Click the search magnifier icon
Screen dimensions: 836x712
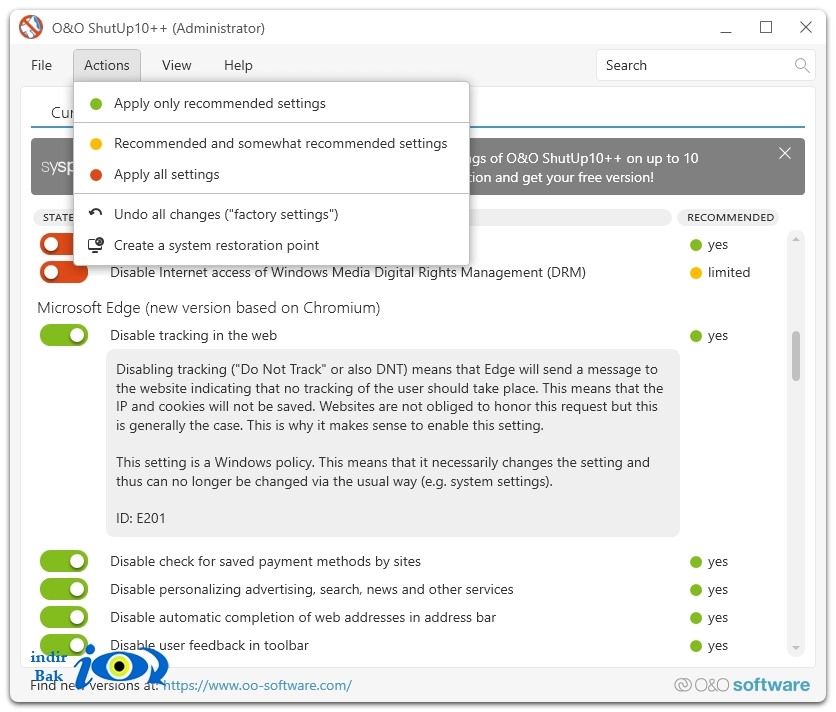click(x=801, y=65)
